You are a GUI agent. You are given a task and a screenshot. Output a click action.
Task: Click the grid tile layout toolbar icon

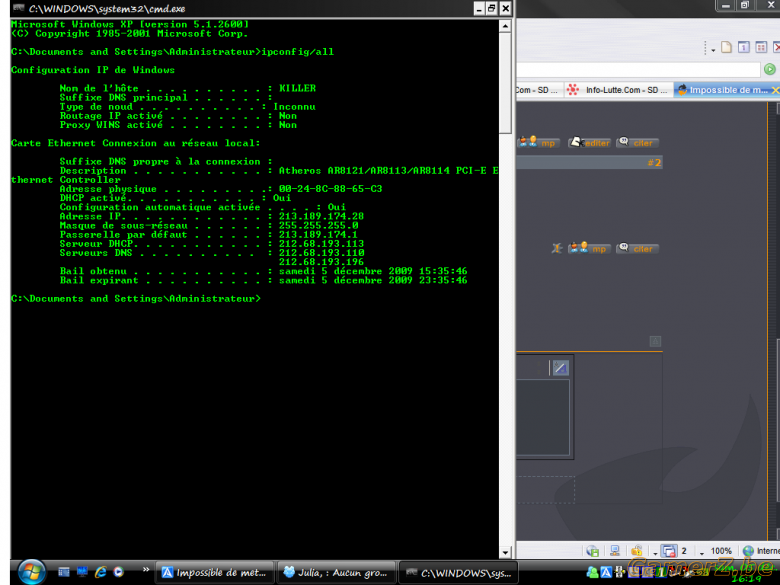(x=761, y=47)
